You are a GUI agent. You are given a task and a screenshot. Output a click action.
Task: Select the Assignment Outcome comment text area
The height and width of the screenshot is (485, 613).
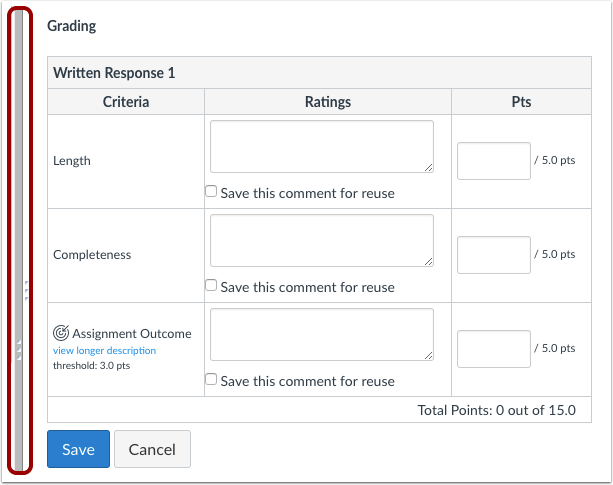(321, 335)
